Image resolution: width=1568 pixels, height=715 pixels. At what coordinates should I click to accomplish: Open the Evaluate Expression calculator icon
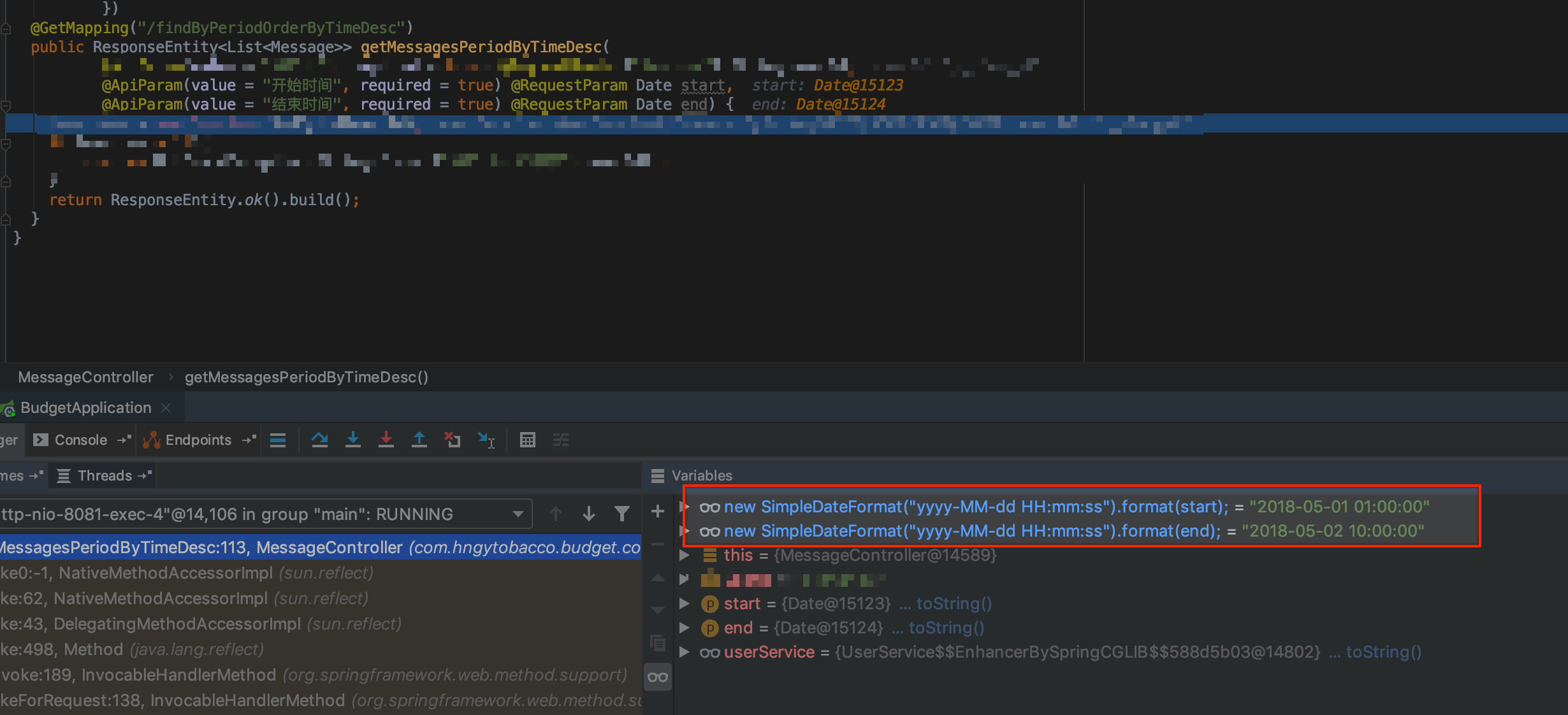click(528, 440)
